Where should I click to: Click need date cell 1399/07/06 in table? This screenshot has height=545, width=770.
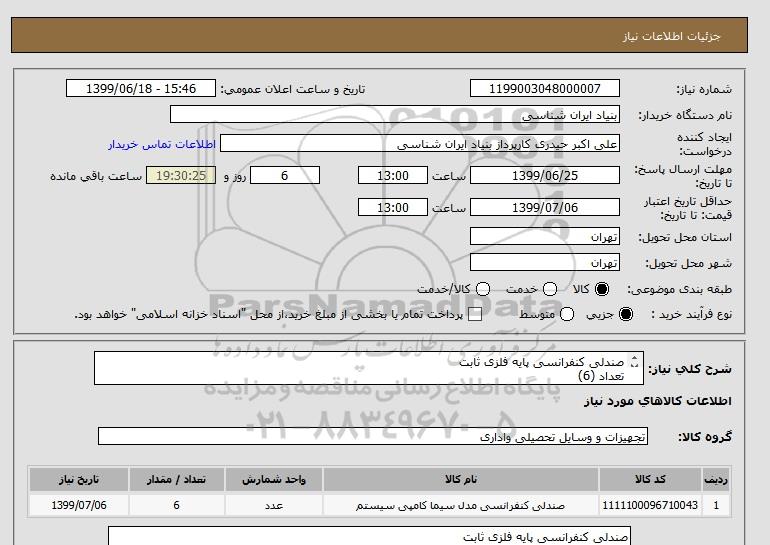(79, 505)
